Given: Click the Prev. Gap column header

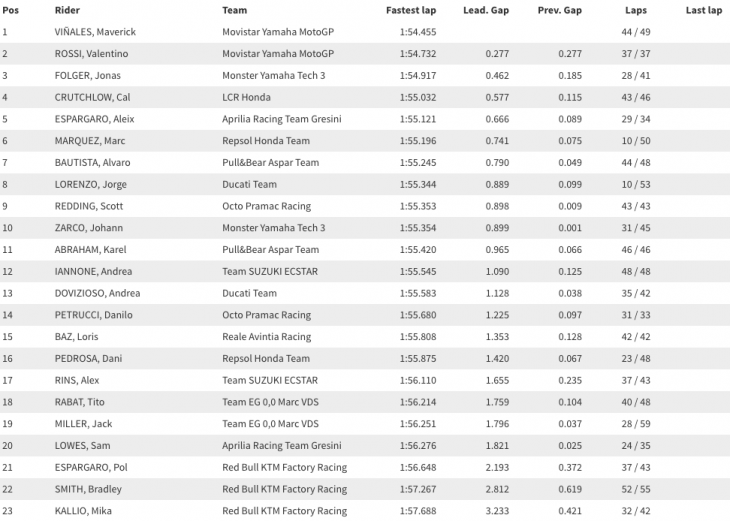Looking at the screenshot, I should pos(559,11).
